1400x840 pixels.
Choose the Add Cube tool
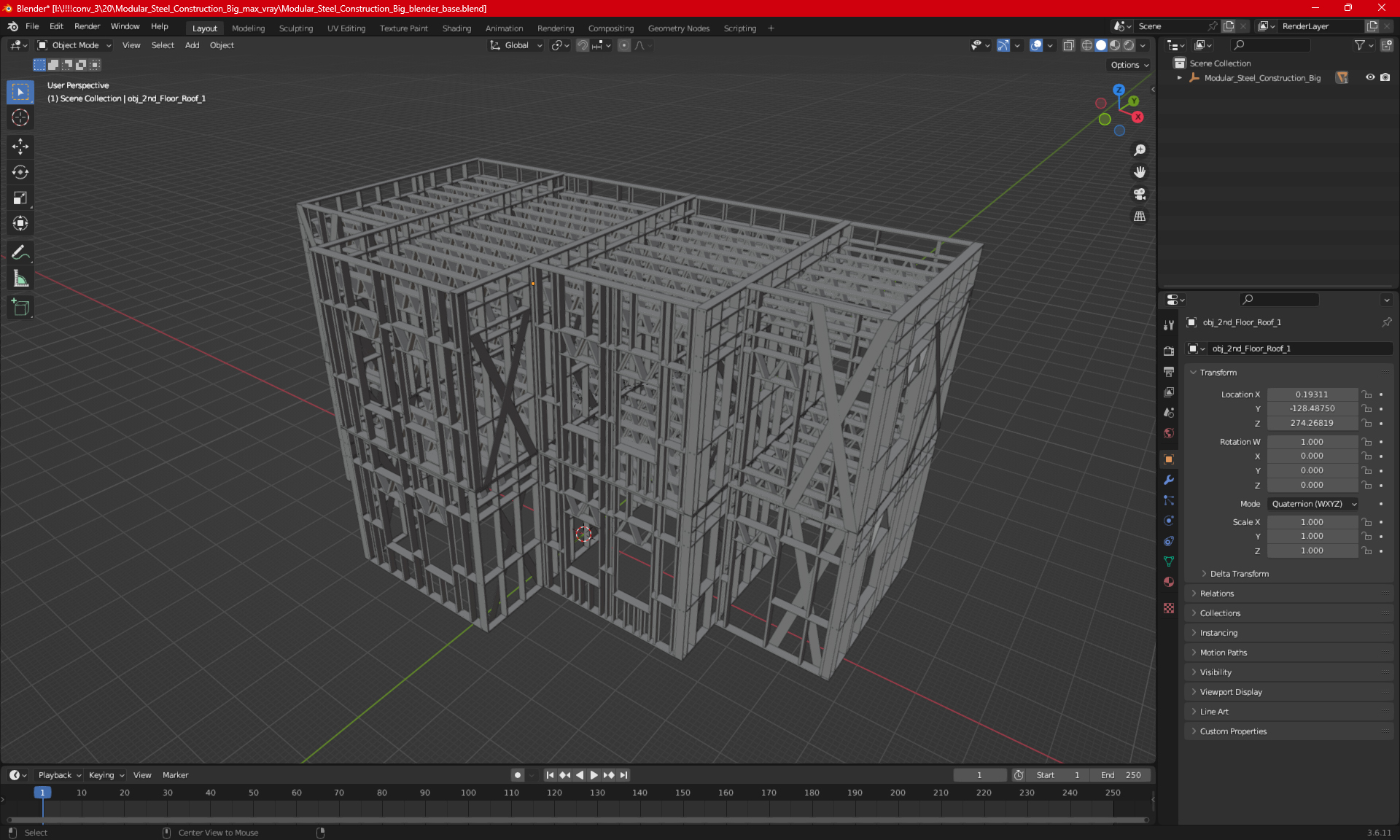pos(20,308)
